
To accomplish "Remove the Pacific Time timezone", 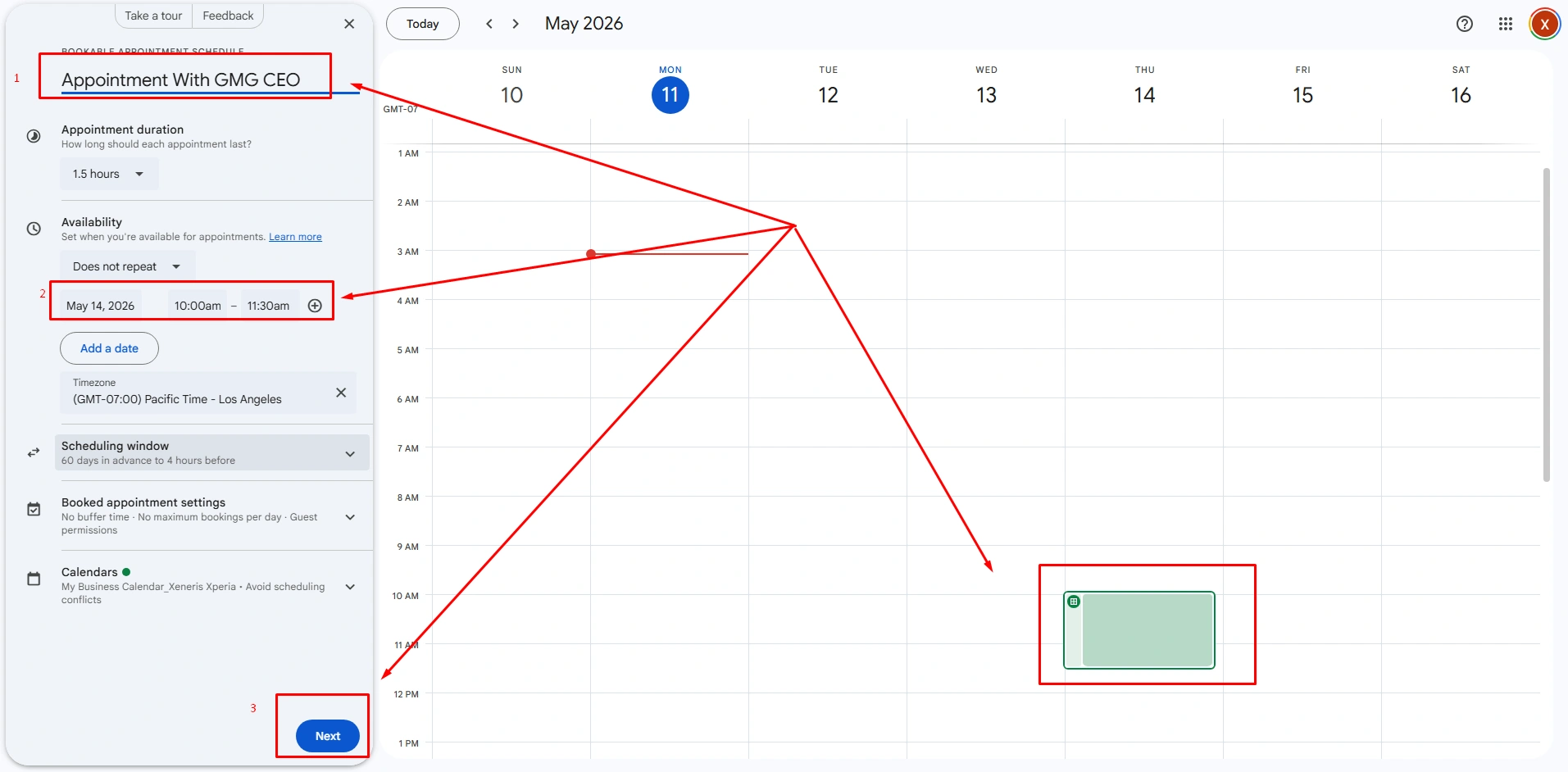I will [x=341, y=393].
